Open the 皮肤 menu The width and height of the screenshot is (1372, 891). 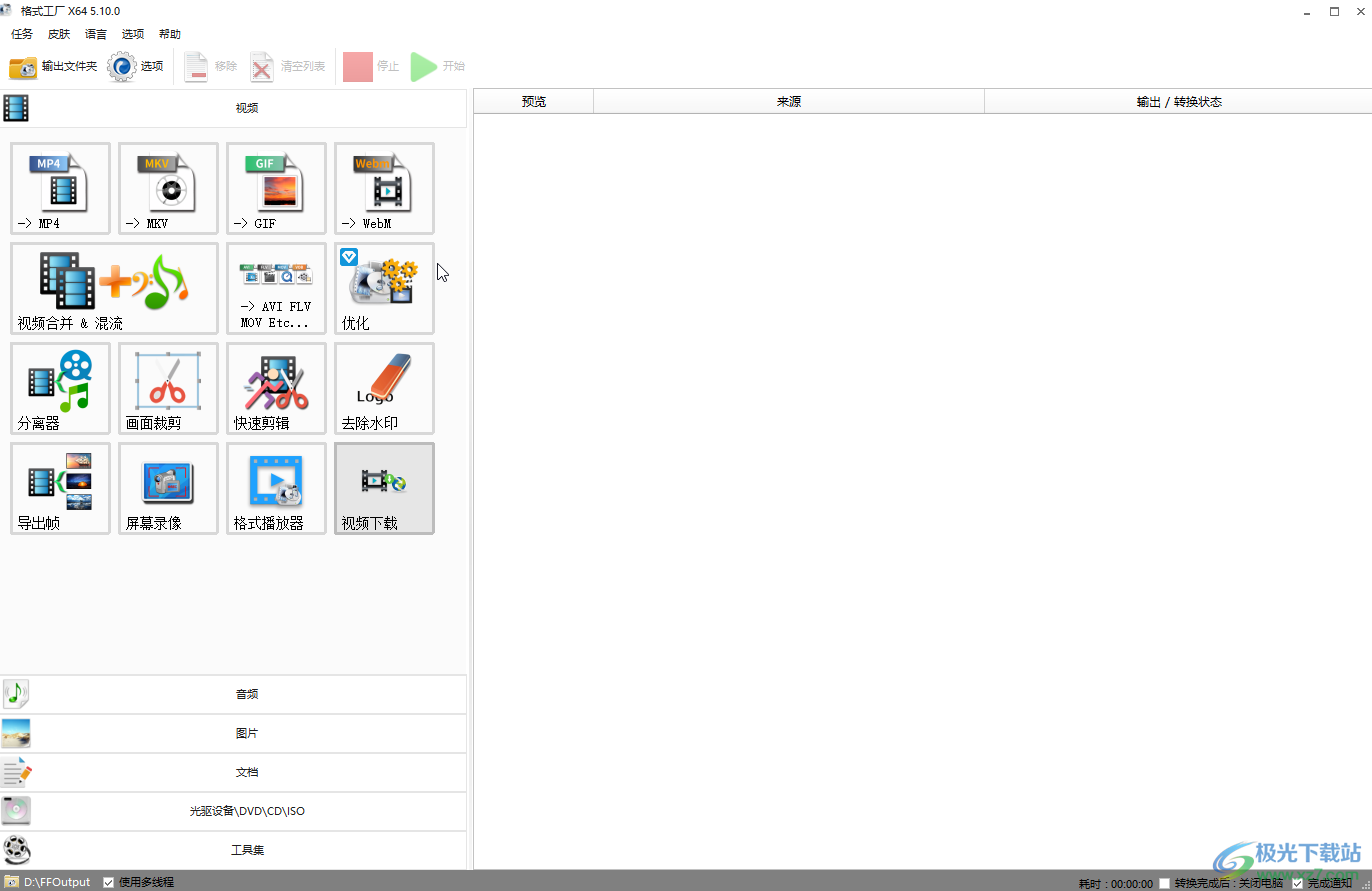pos(59,34)
